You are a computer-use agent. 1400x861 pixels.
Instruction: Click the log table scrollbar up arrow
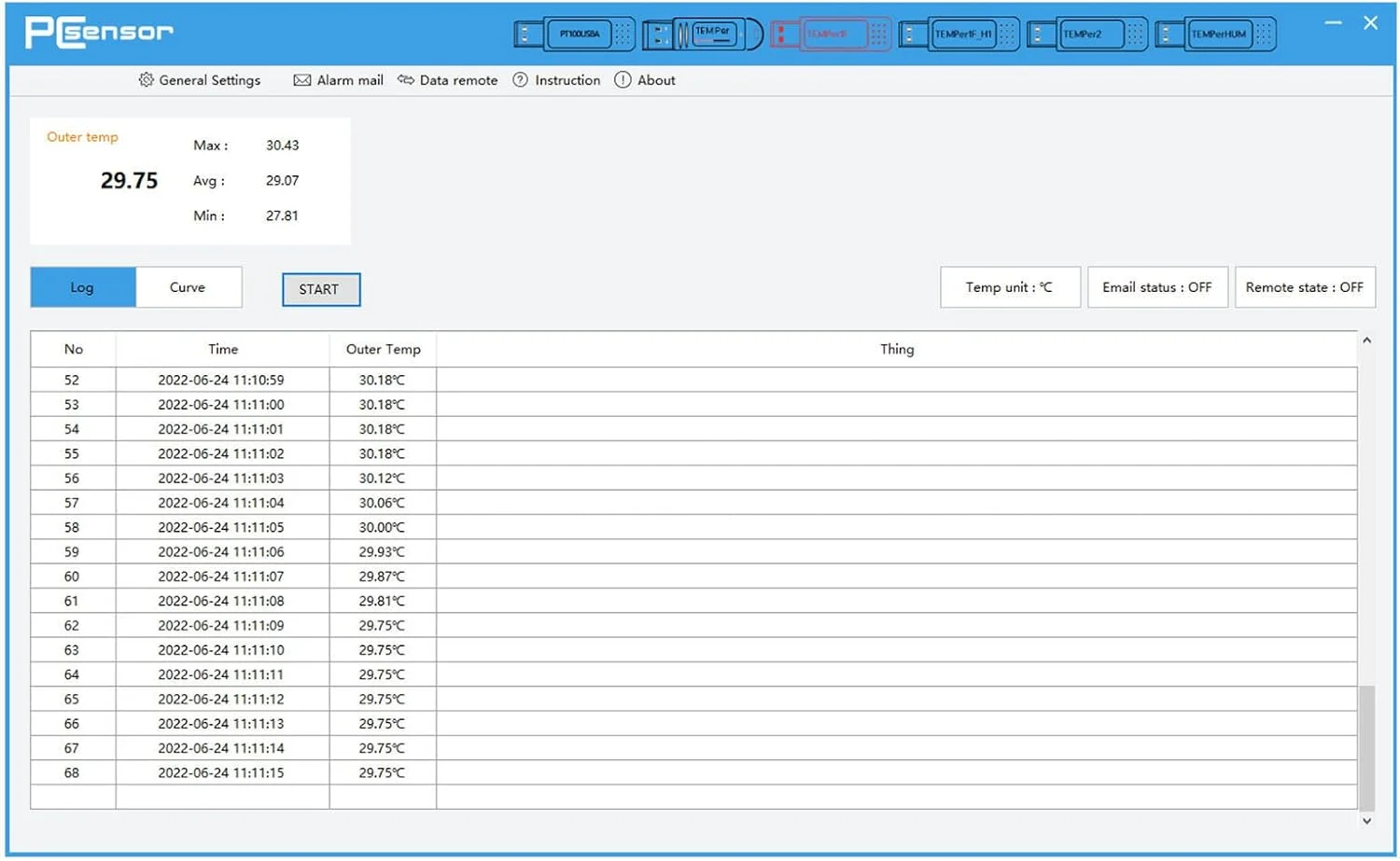tap(1366, 341)
